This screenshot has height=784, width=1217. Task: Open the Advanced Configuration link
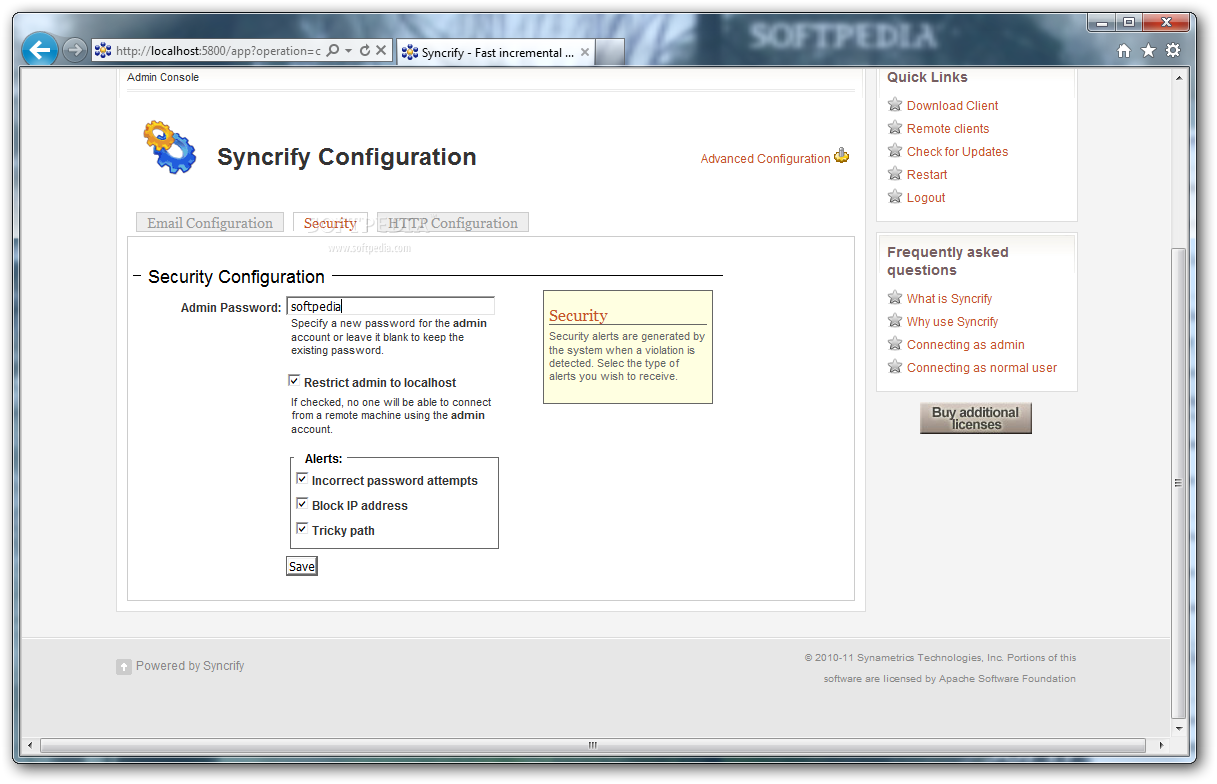(765, 159)
